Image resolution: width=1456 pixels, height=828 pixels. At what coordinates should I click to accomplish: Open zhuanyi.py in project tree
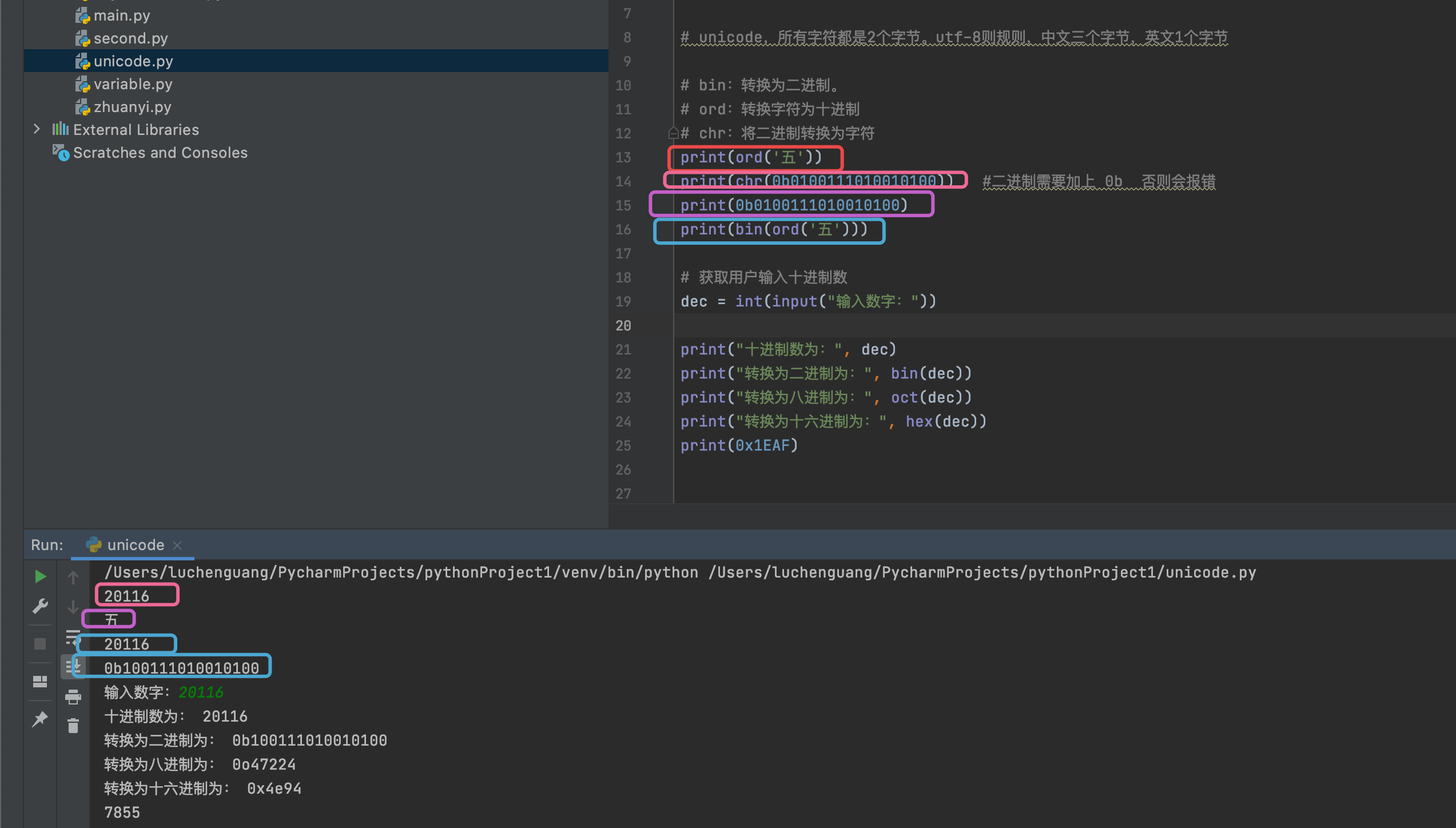(x=132, y=107)
